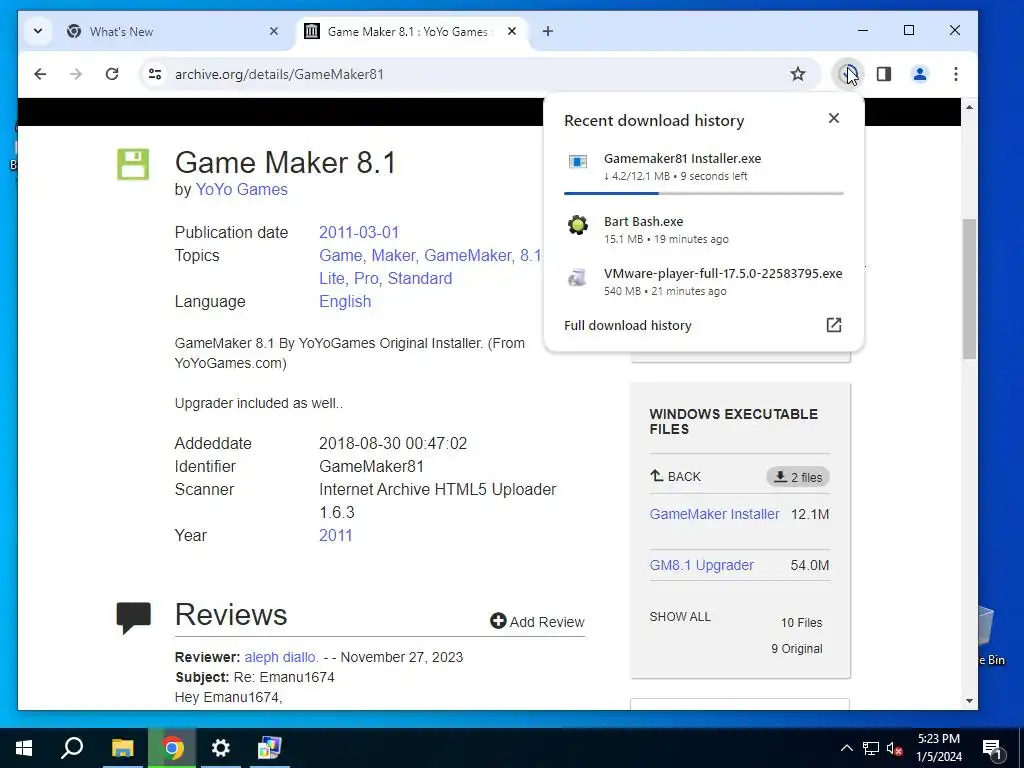Image resolution: width=1024 pixels, height=768 pixels.
Task: Click the Gamemaker81 Installer.exe download entry name
Action: (x=682, y=158)
